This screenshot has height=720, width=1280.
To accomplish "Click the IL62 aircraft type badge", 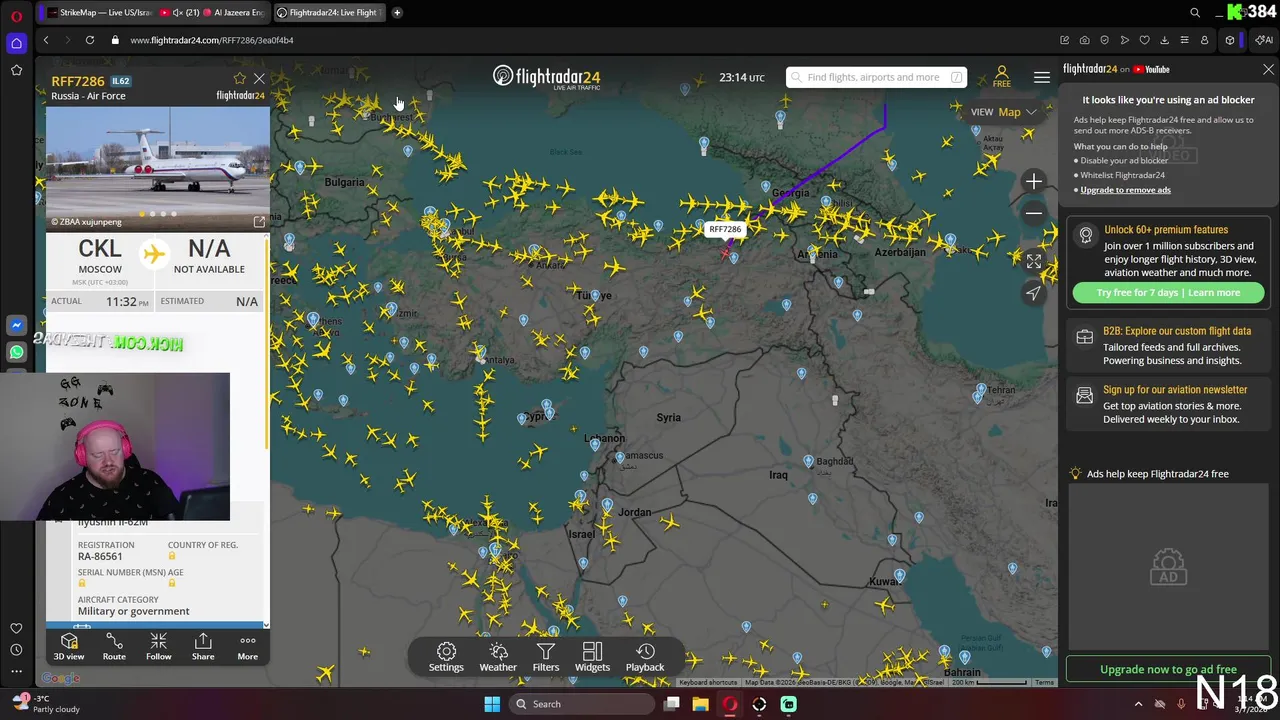I will [x=120, y=81].
